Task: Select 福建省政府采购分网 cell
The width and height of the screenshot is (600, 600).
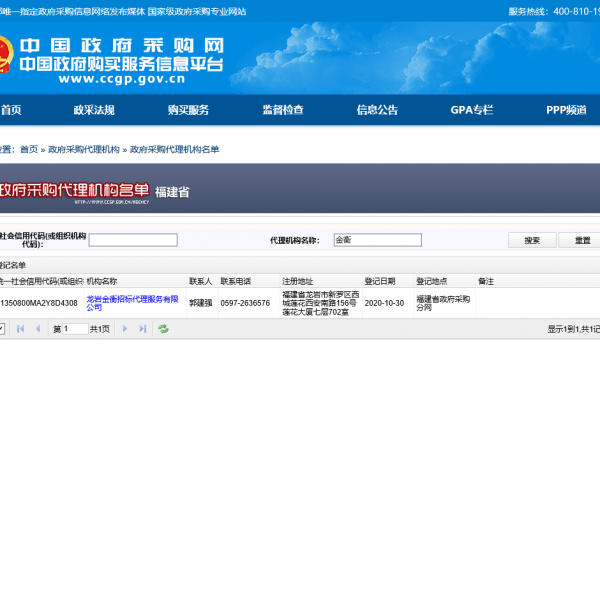Action: click(443, 303)
